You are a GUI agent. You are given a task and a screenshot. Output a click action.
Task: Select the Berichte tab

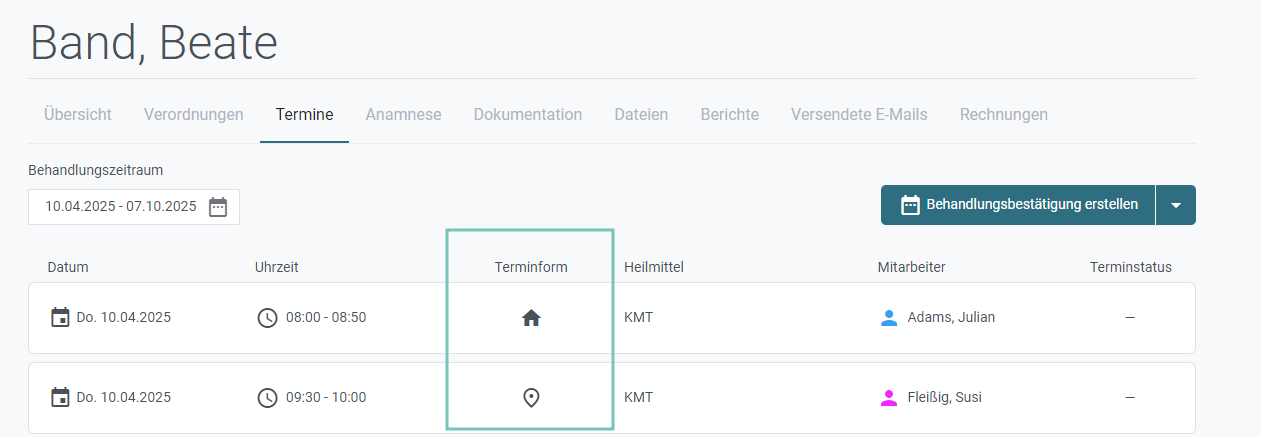point(730,114)
